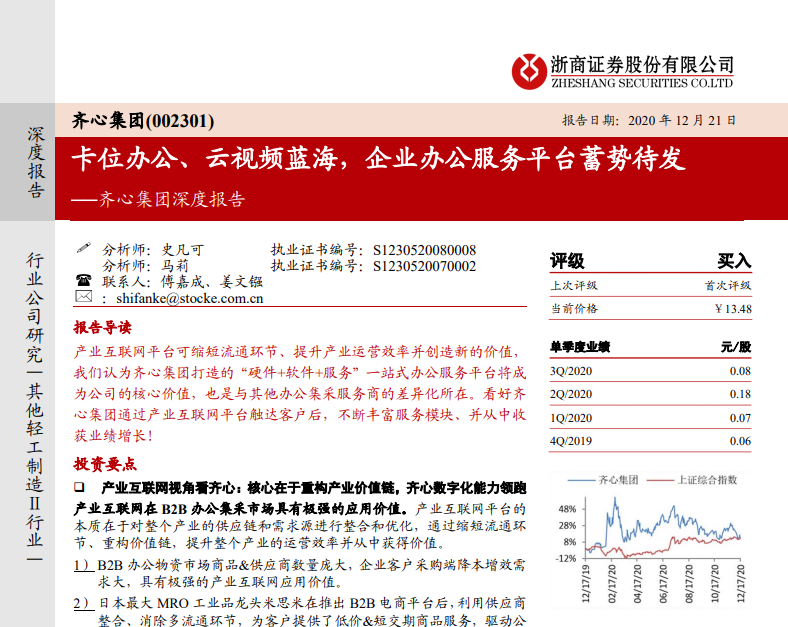Screen dimensions: 788x627
Task: Click the report date 2020年12月21日
Action: (x=682, y=121)
